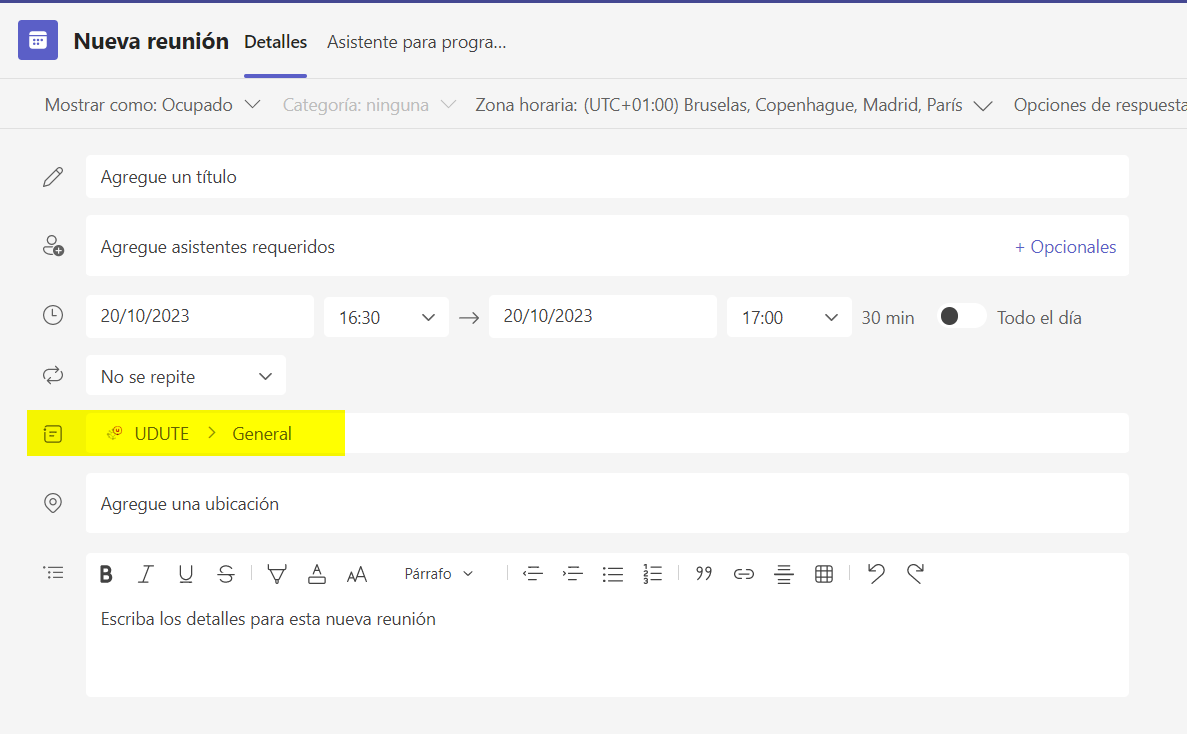Add optional attendees via + Opcionales

click(1065, 247)
